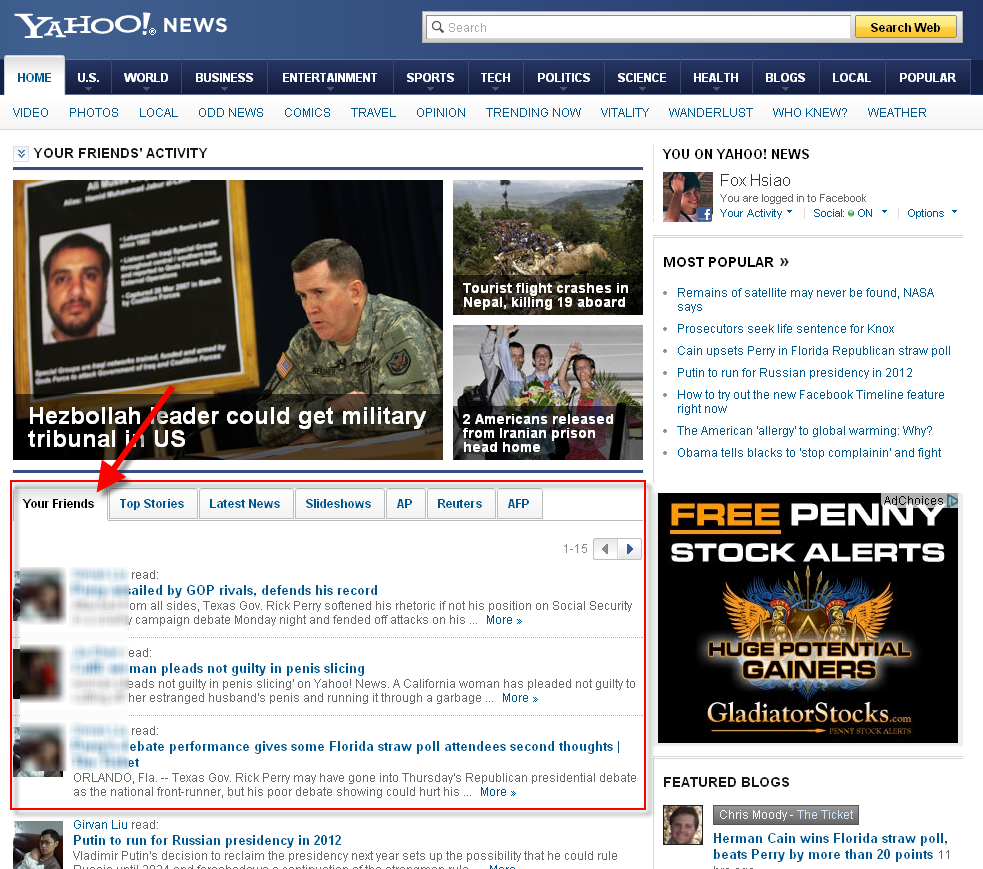The height and width of the screenshot is (869, 983).
Task: Expand the Options dropdown menu
Action: click(932, 213)
